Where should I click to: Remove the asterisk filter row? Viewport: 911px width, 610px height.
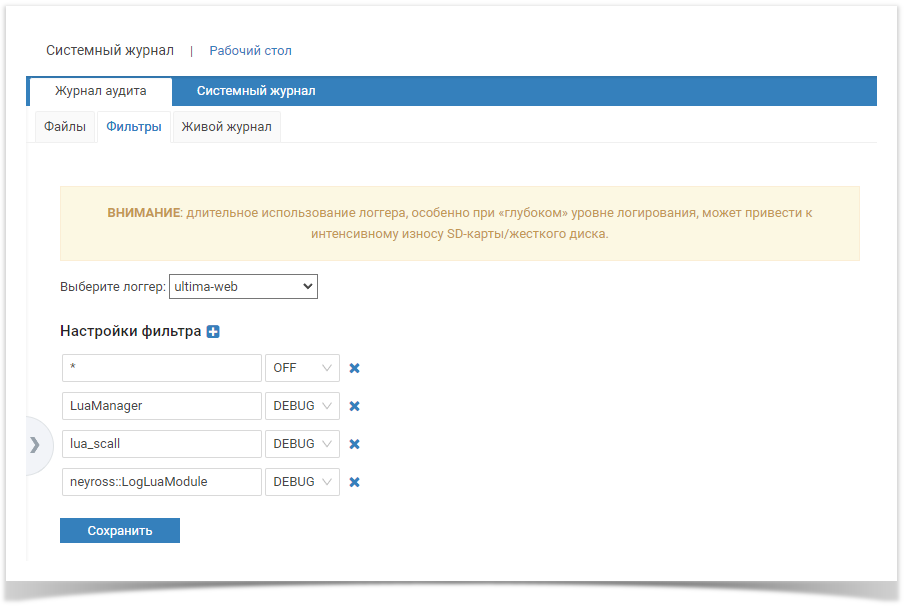[354, 368]
